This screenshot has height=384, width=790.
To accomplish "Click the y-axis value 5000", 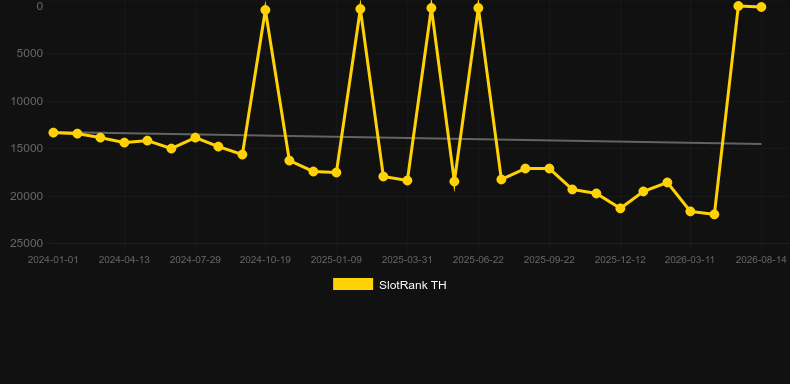I will coord(30,53).
